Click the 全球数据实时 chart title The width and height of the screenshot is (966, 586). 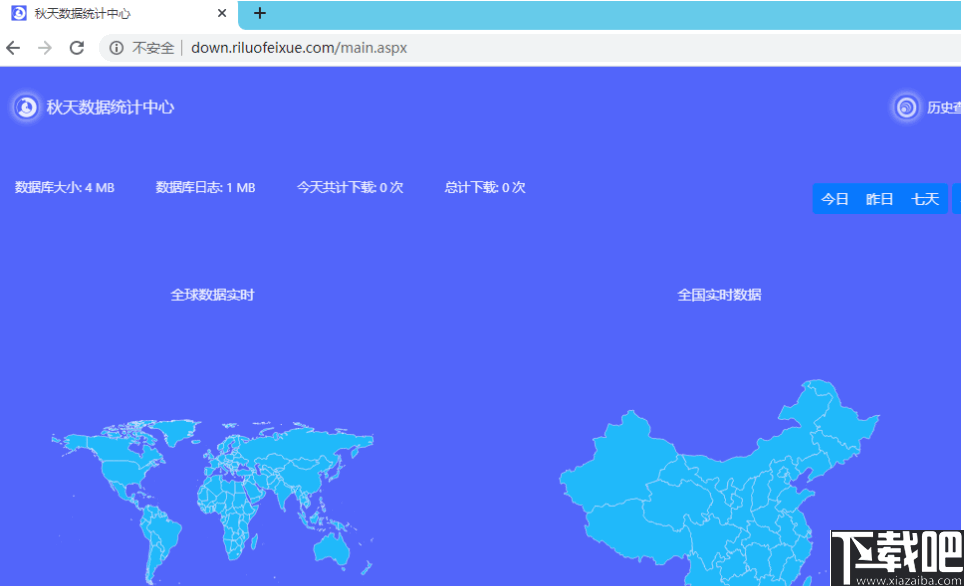212,294
